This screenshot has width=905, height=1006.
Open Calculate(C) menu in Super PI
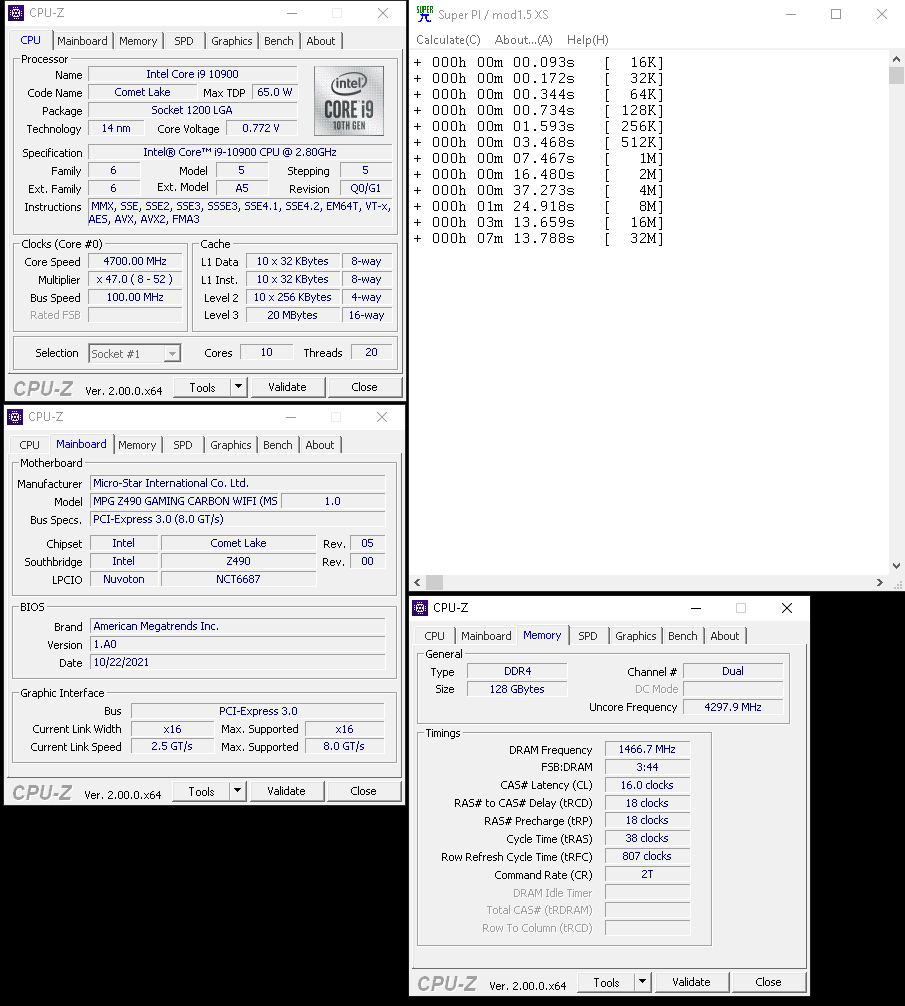(448, 40)
